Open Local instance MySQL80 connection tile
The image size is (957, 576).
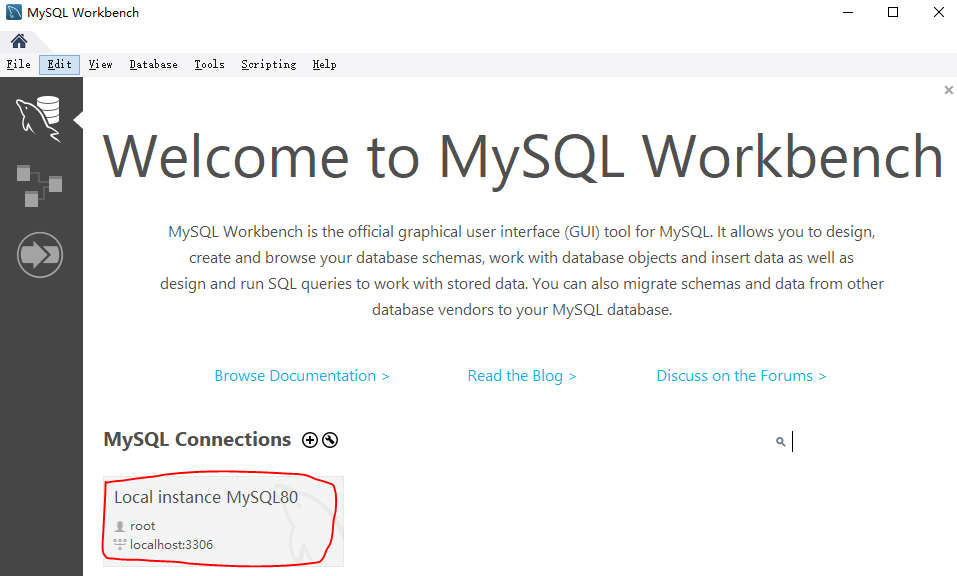(x=223, y=521)
